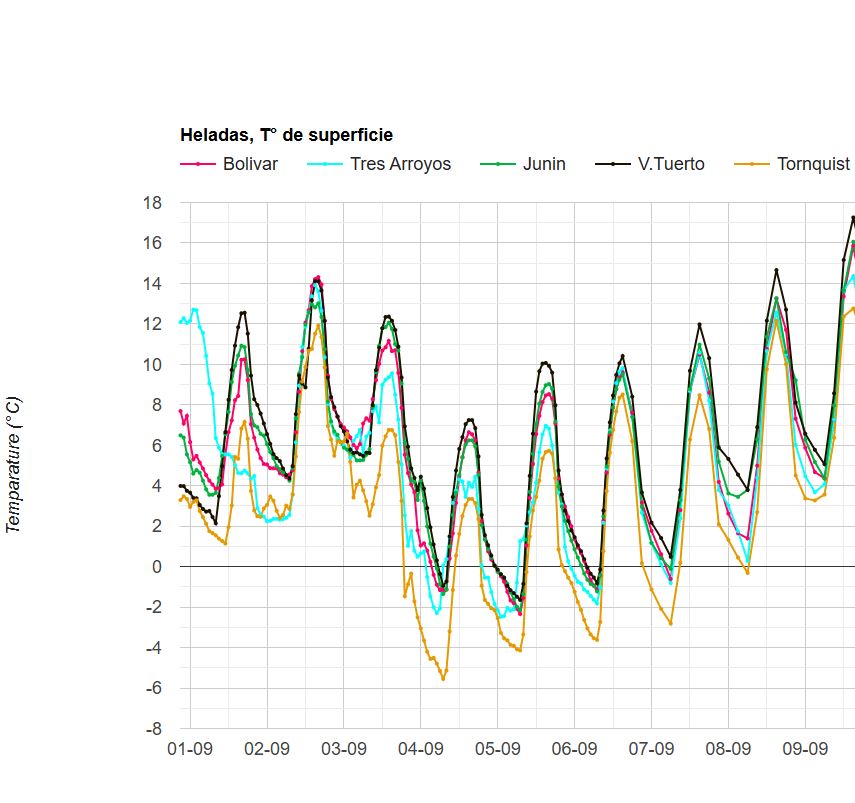Click the 01-09 date label
Image resolution: width=855 pixels, height=803 pixels.
(190, 749)
